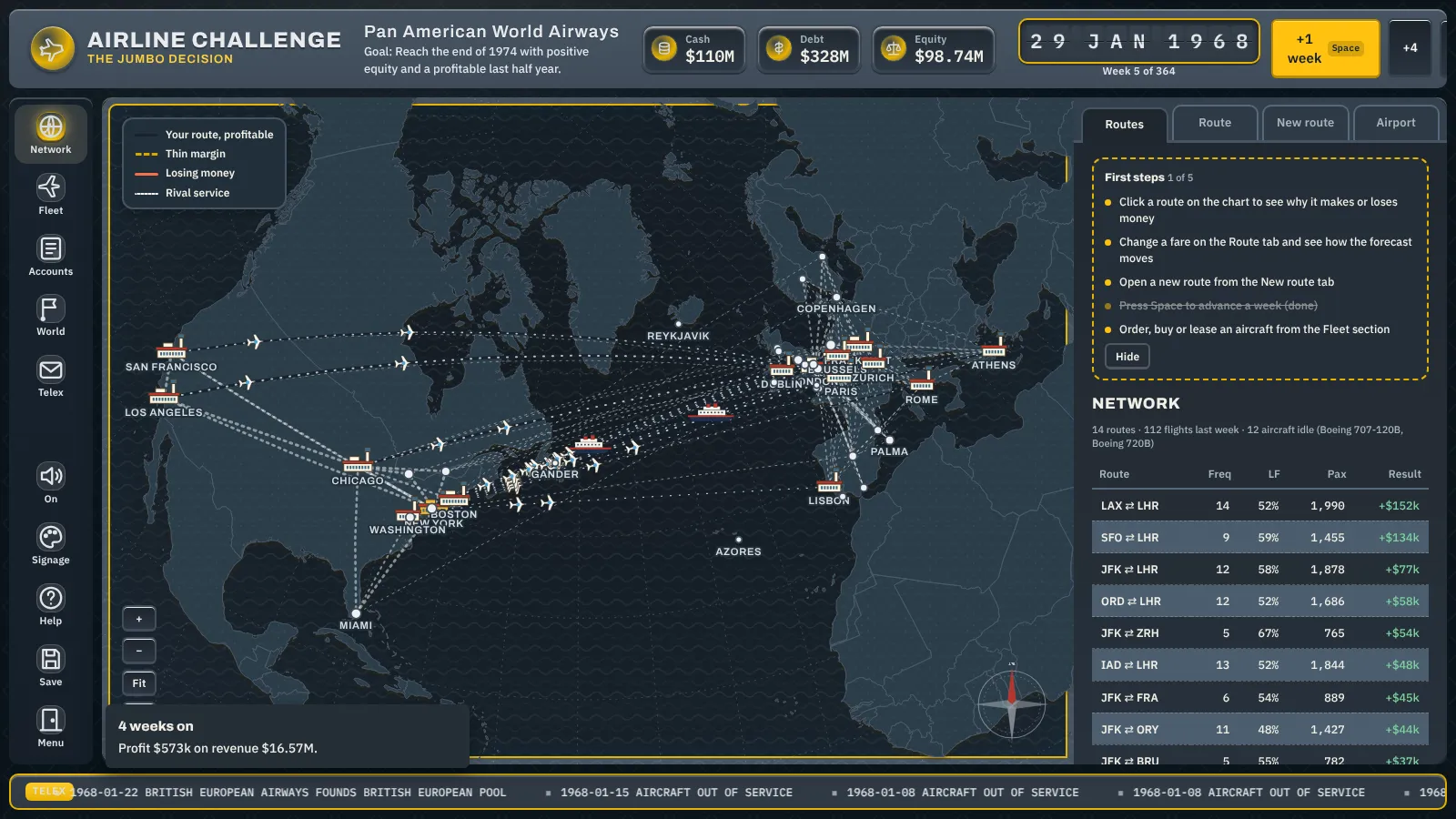Zoom out the map with minus button
The width and height of the screenshot is (1456, 819).
[139, 651]
